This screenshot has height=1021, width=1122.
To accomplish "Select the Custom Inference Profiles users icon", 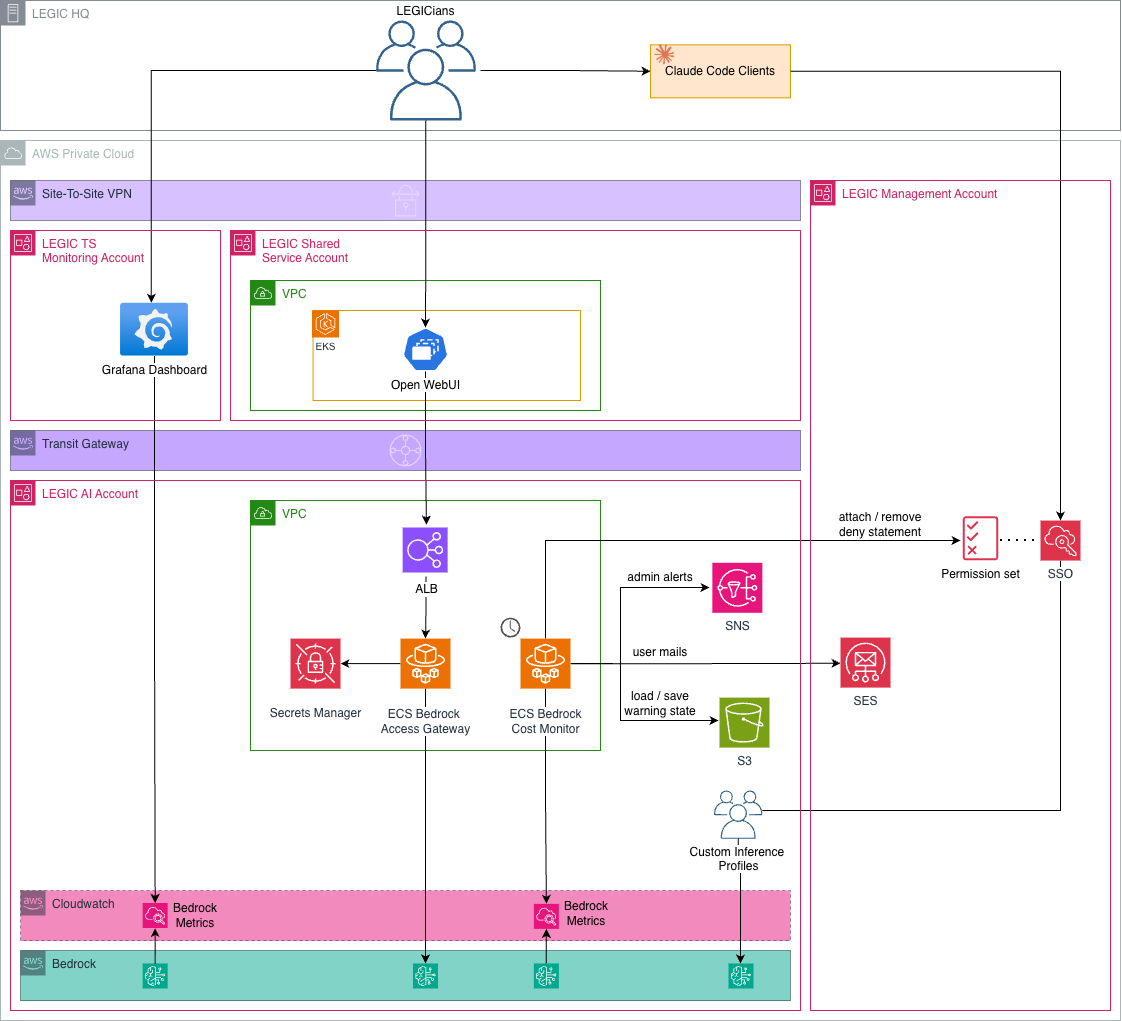I will coord(738,814).
